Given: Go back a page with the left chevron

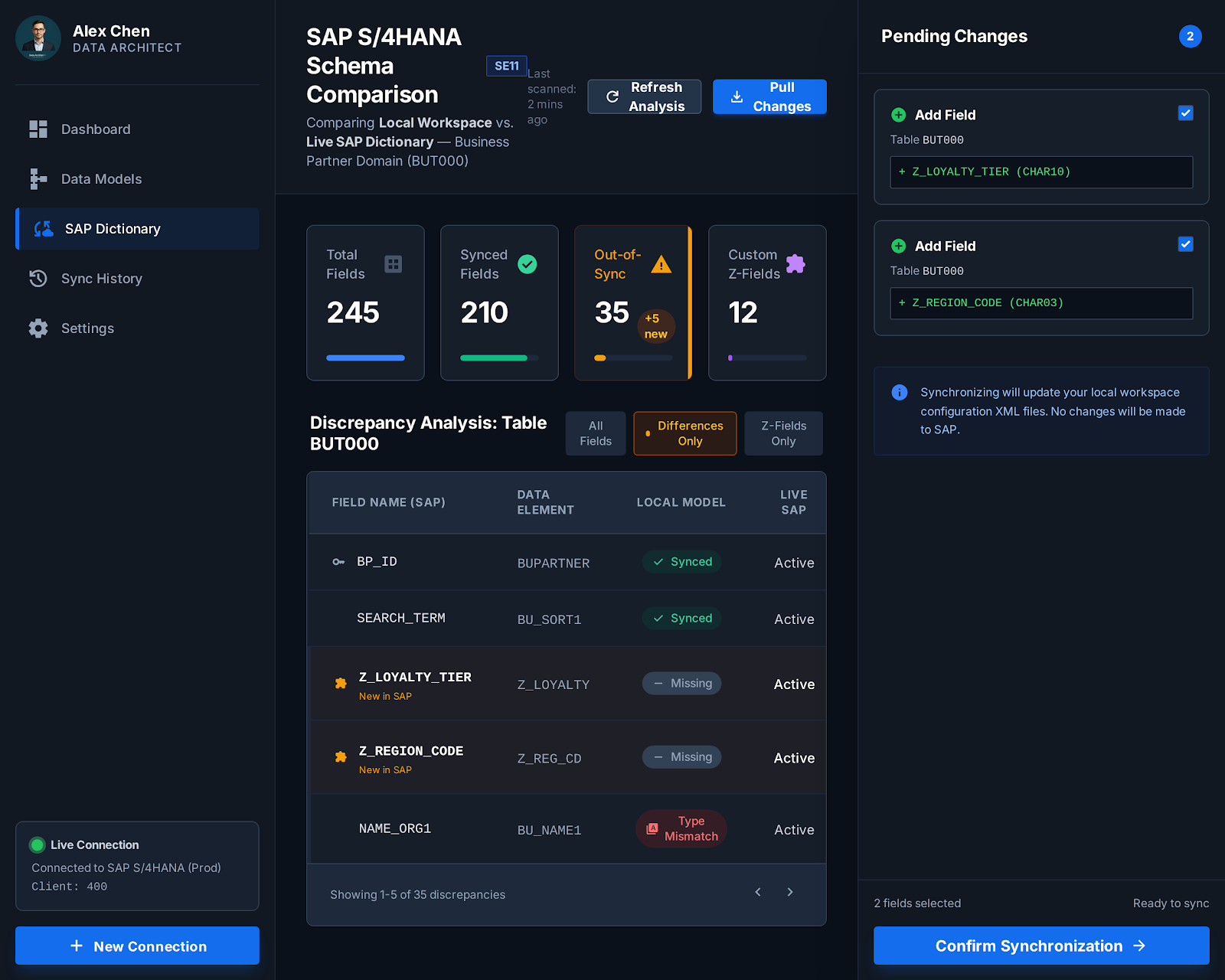Looking at the screenshot, I should pyautogui.click(x=757, y=892).
